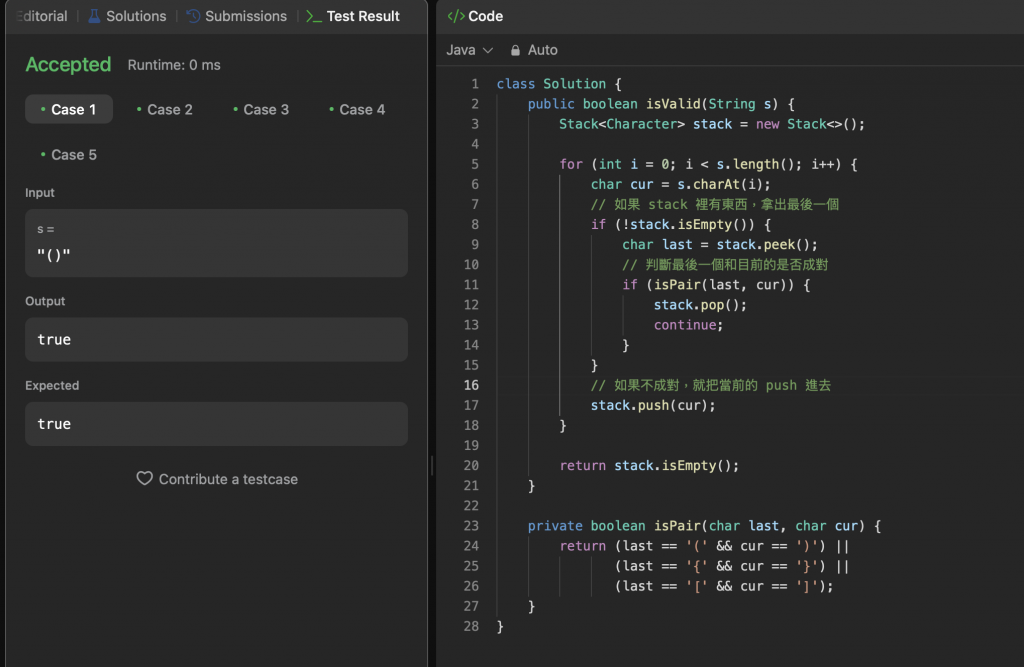
Task: Click the Auto label
Action: [x=542, y=50]
